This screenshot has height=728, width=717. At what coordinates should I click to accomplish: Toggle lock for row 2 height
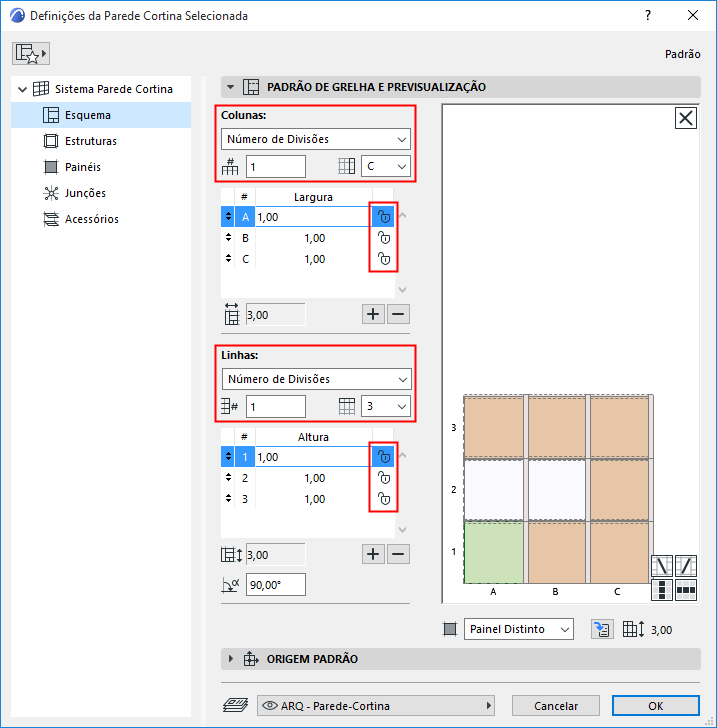383,478
